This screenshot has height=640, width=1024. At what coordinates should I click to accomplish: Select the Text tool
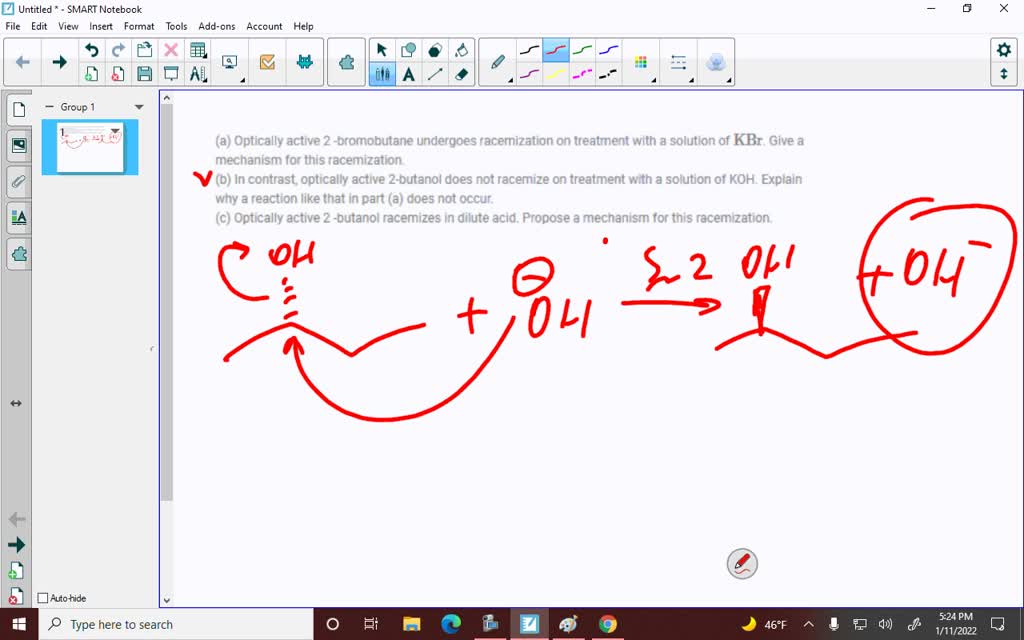pyautogui.click(x=408, y=74)
